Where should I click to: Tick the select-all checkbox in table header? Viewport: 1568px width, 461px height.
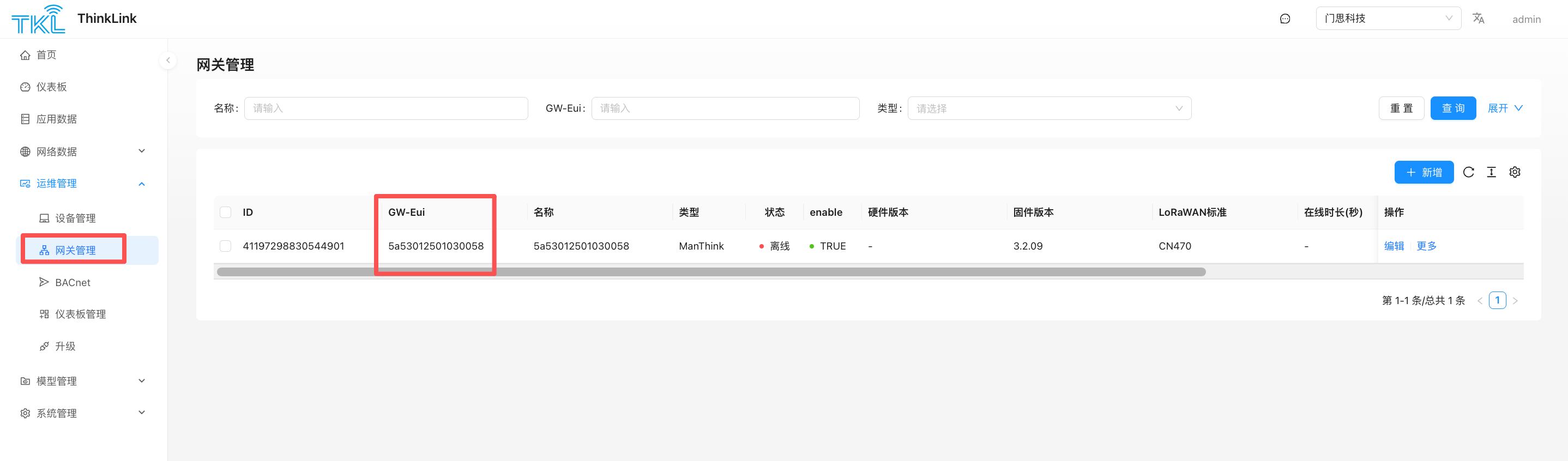(x=226, y=213)
